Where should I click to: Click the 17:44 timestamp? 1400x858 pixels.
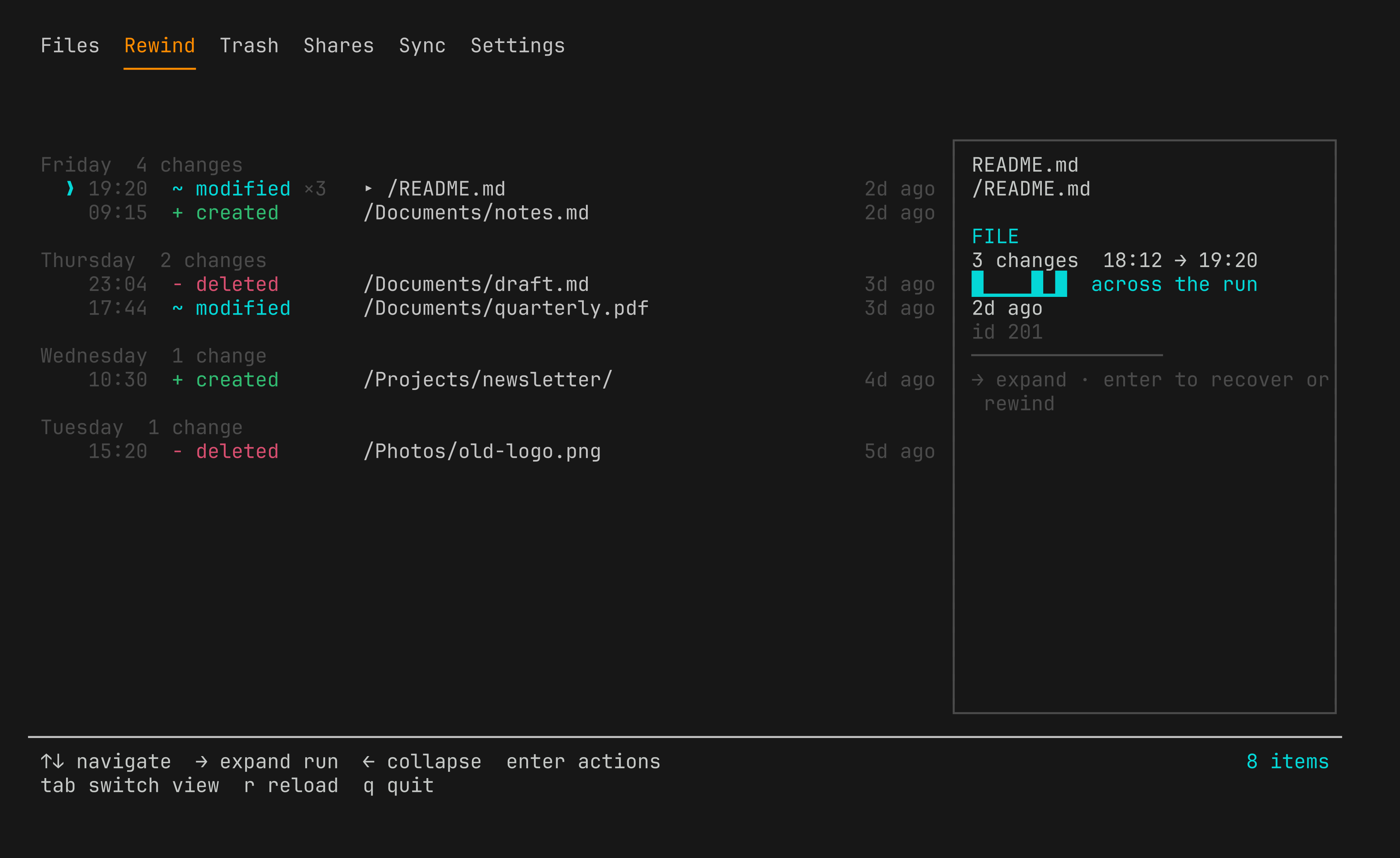[118, 308]
